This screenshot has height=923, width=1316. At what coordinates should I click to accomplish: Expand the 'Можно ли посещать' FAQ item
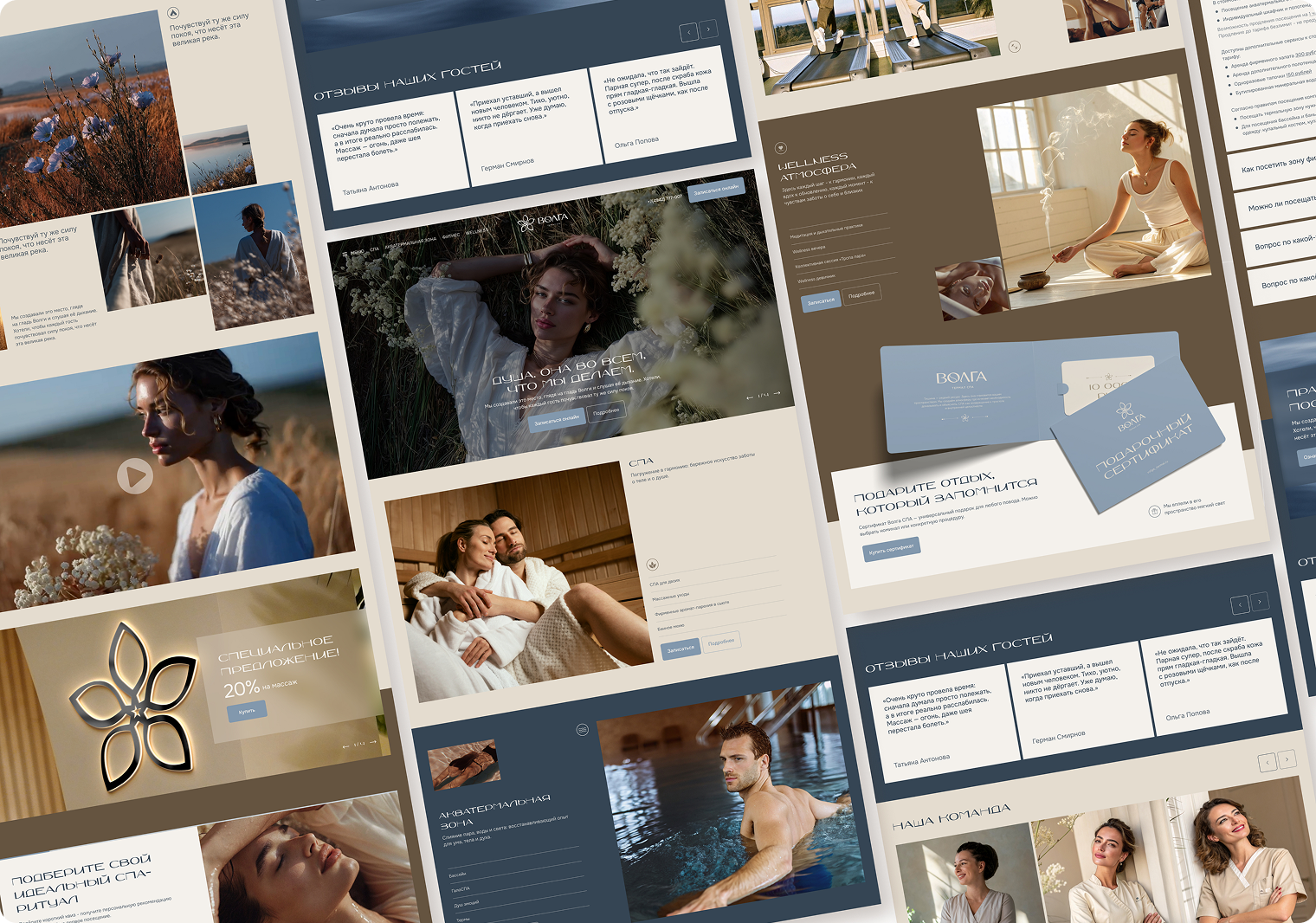1281,204
